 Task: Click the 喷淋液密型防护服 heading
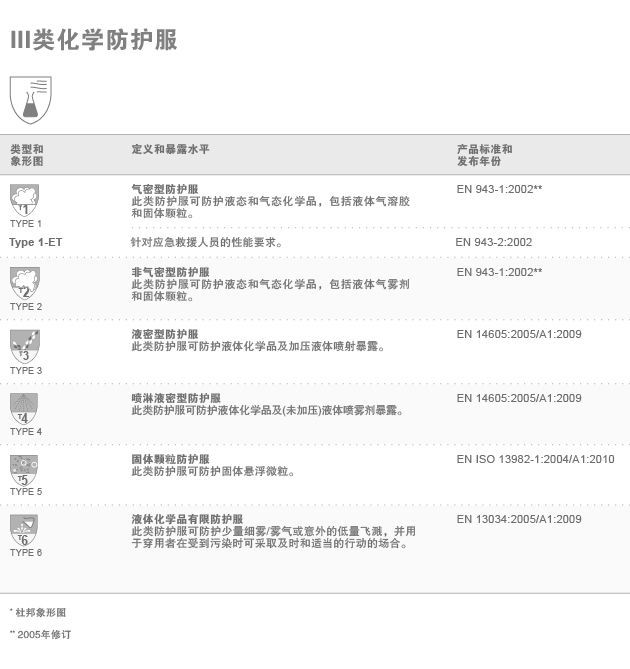[176, 398]
